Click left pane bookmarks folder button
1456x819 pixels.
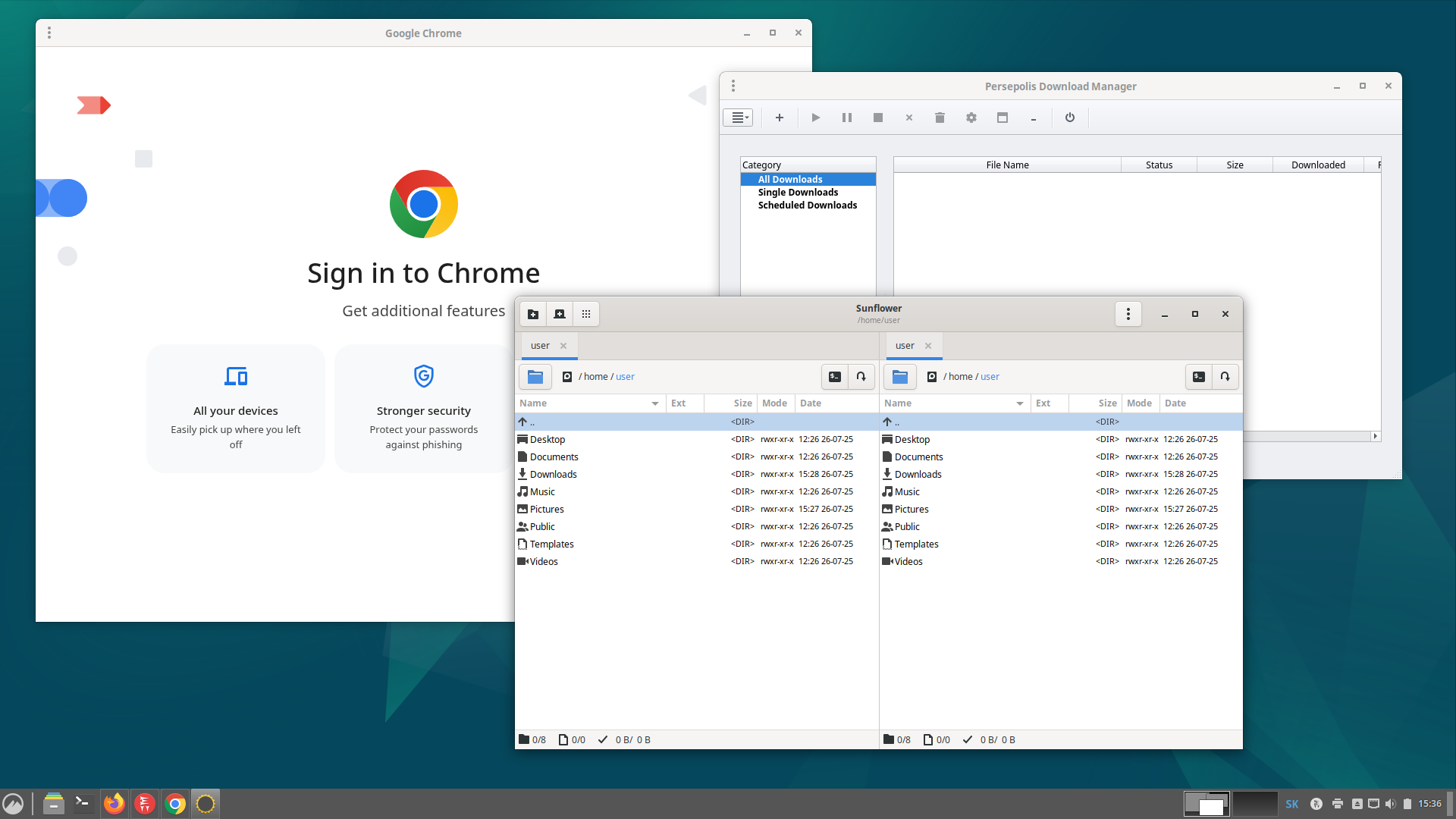click(x=535, y=377)
